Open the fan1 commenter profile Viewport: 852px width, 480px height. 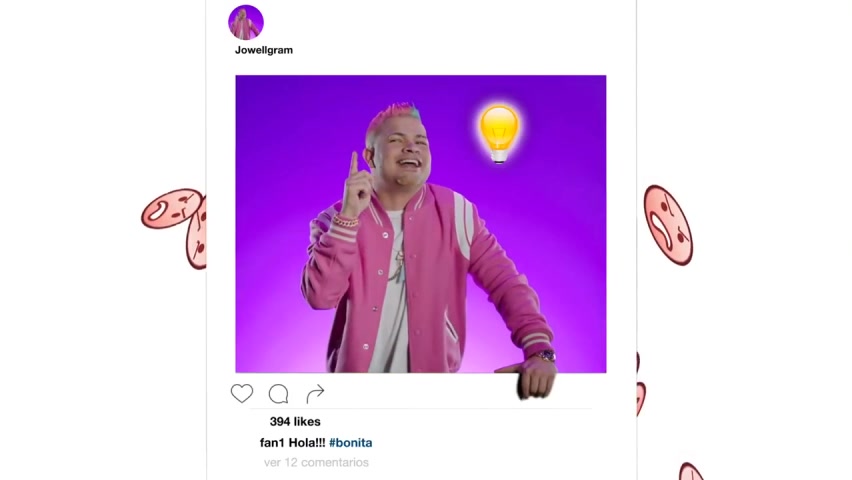click(x=272, y=442)
